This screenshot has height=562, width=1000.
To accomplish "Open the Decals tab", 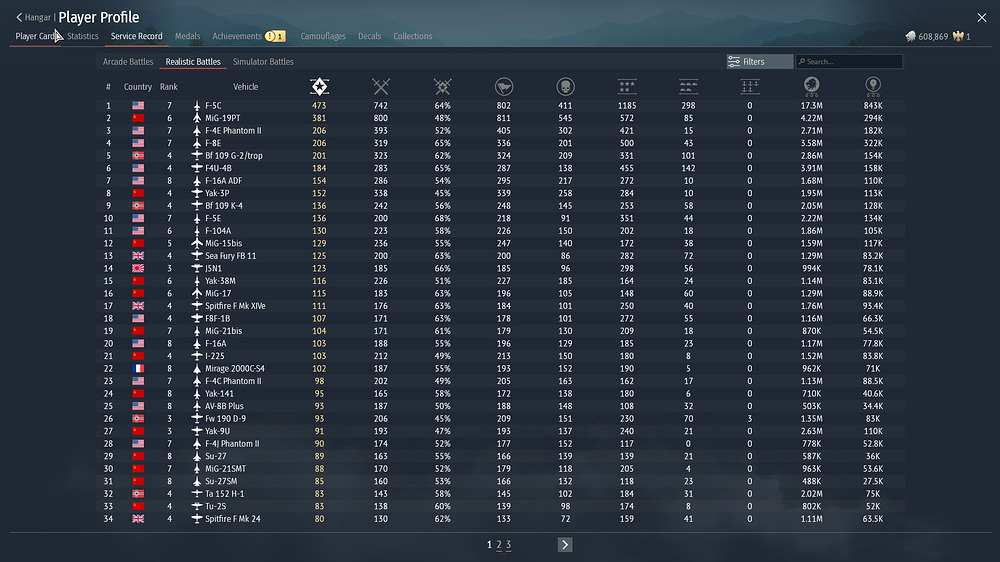I will tap(369, 36).
